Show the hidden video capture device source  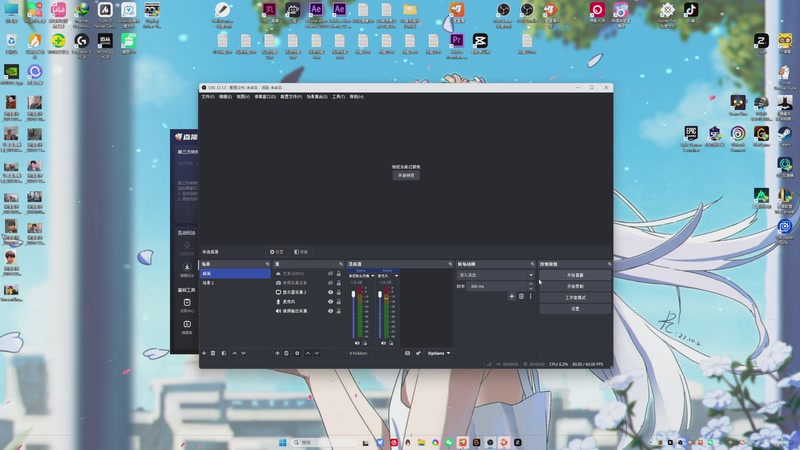click(330, 283)
